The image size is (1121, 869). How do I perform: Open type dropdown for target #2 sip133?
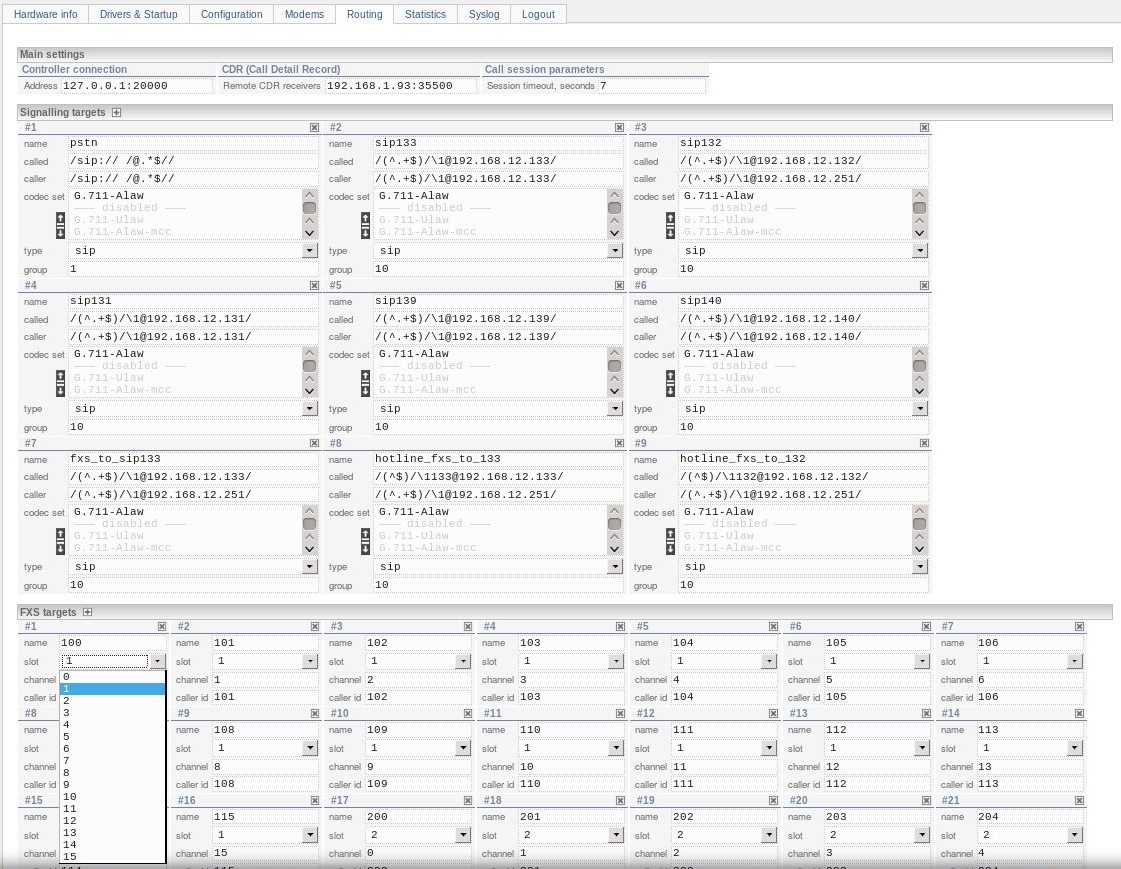click(615, 251)
